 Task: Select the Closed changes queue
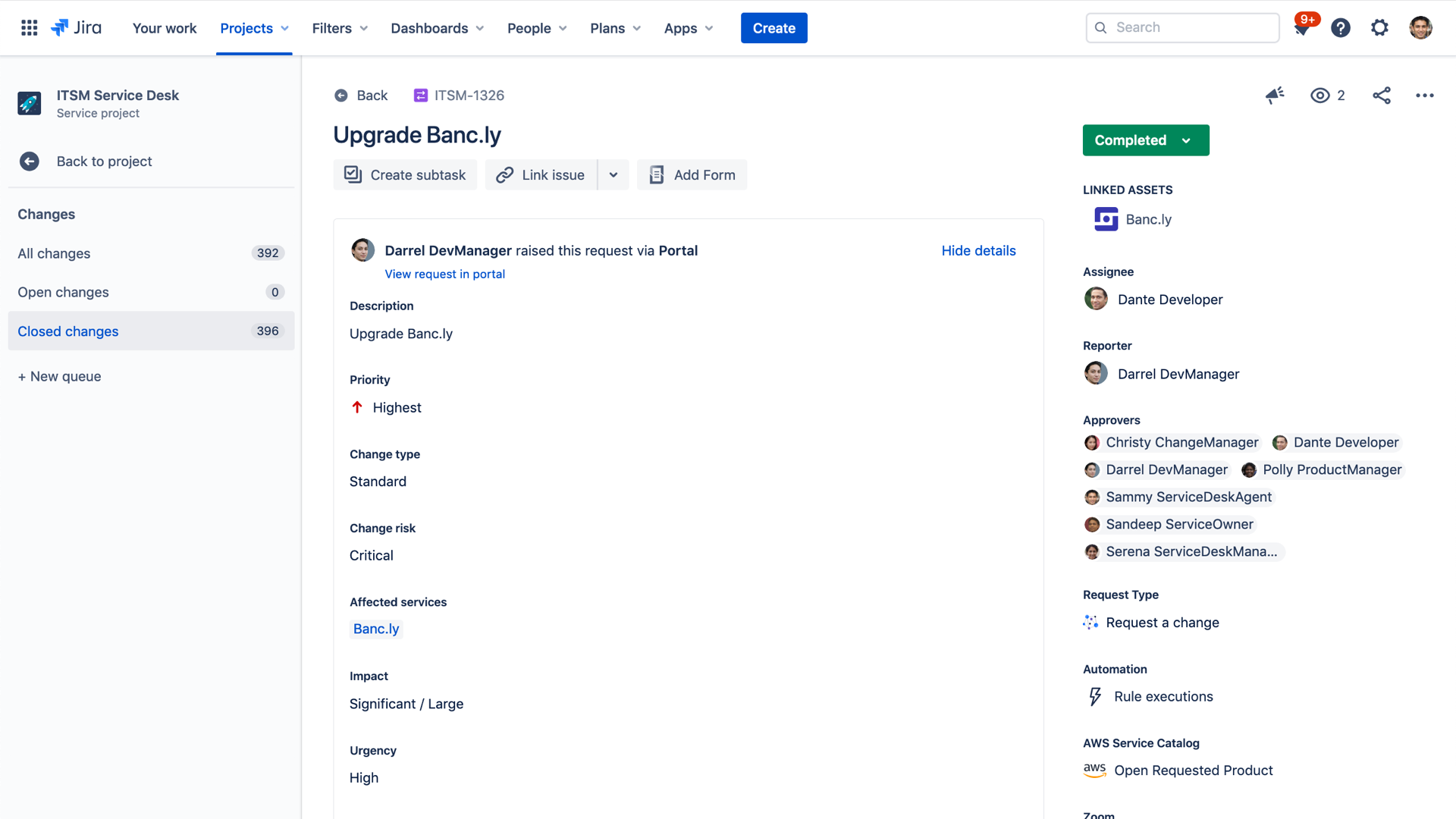pos(151,331)
